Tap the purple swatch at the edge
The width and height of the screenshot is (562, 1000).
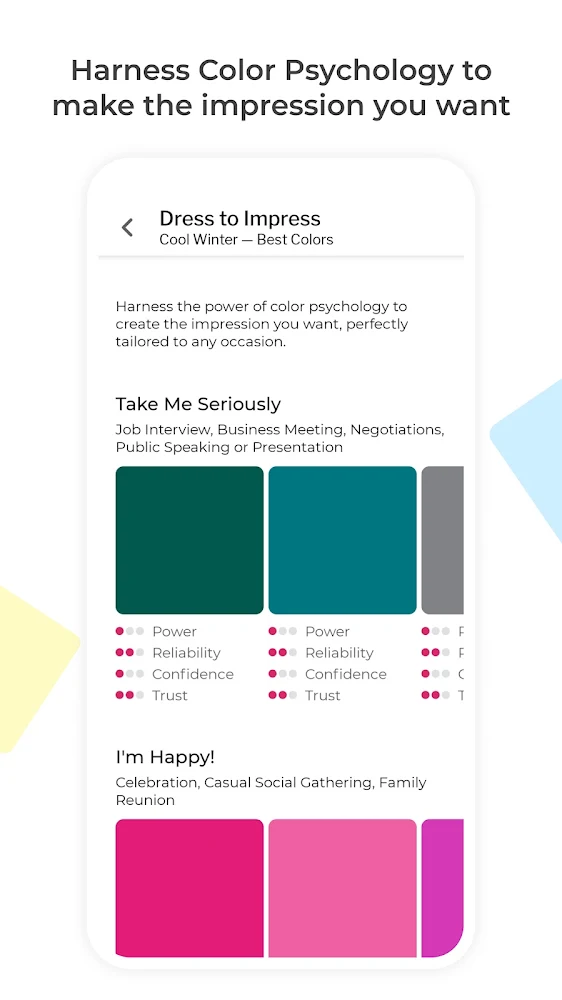pyautogui.click(x=443, y=888)
